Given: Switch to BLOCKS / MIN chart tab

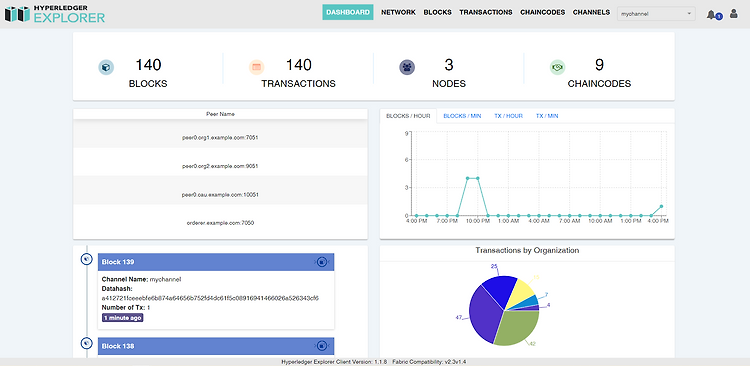Looking at the screenshot, I should click(x=462, y=116).
